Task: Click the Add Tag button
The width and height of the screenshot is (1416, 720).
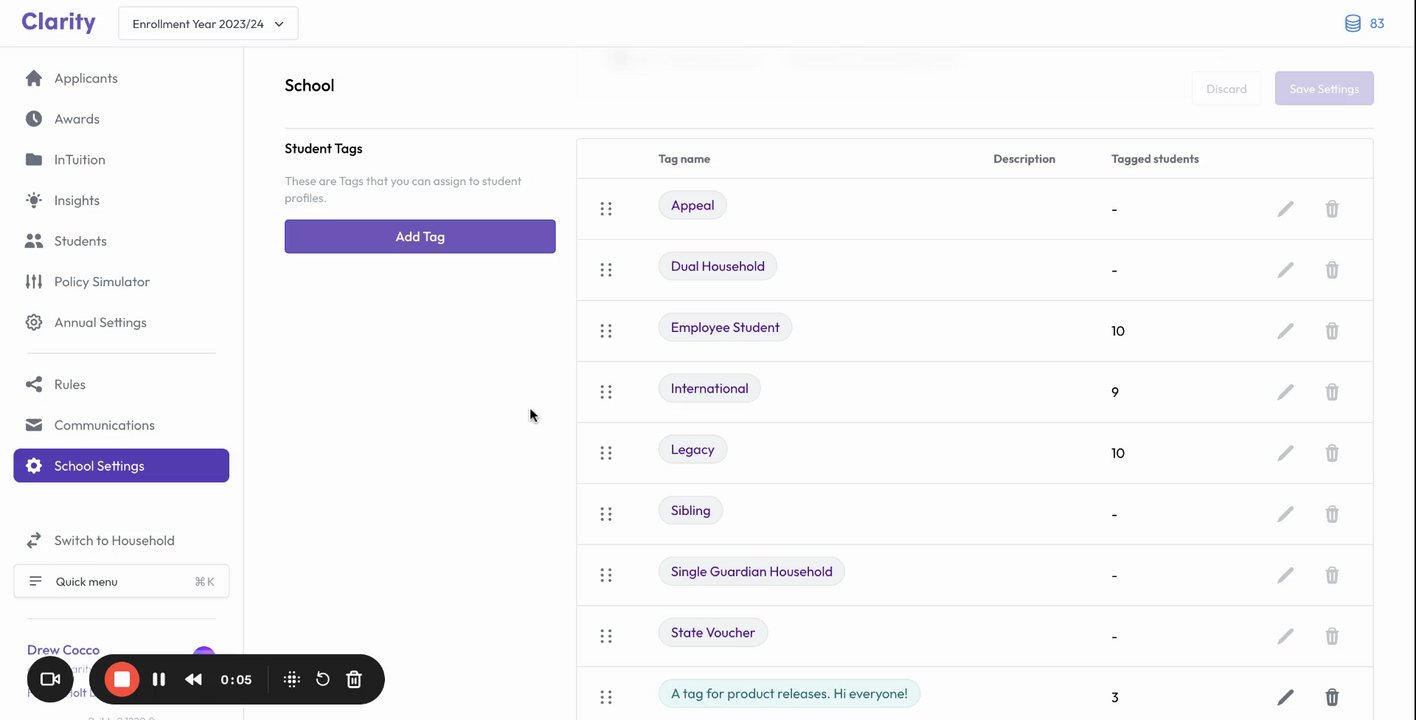Action: (x=420, y=237)
